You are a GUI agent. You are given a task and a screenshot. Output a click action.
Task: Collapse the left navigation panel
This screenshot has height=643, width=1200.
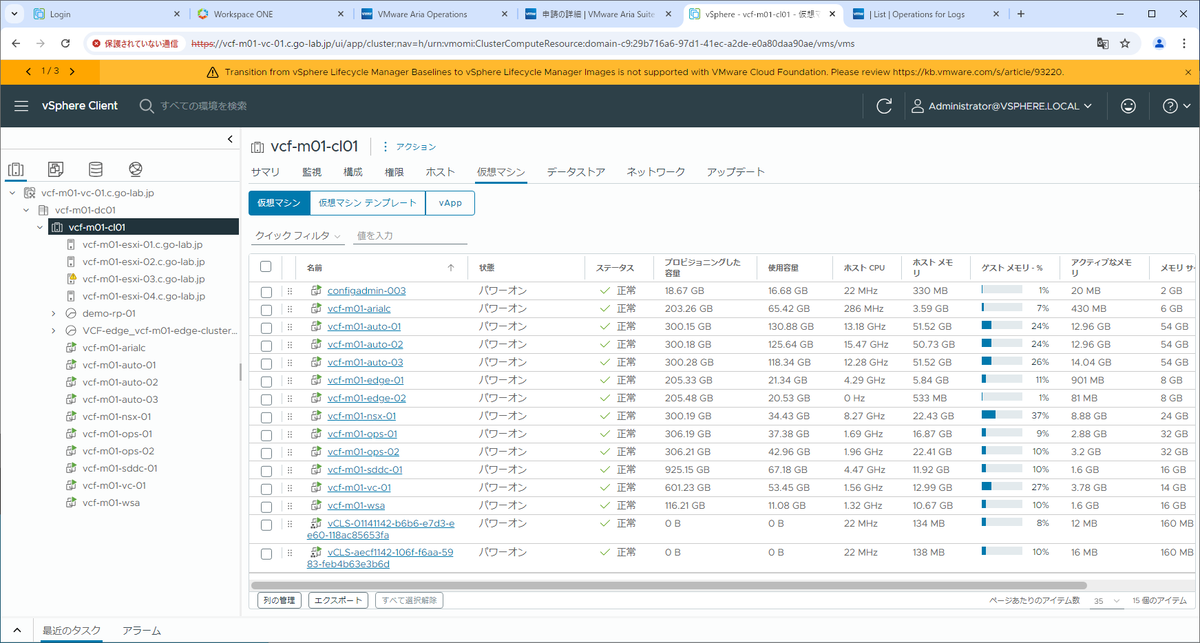(230, 139)
